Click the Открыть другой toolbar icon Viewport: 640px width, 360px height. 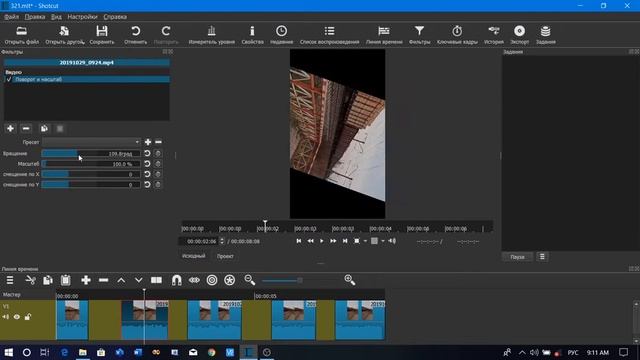(64, 35)
